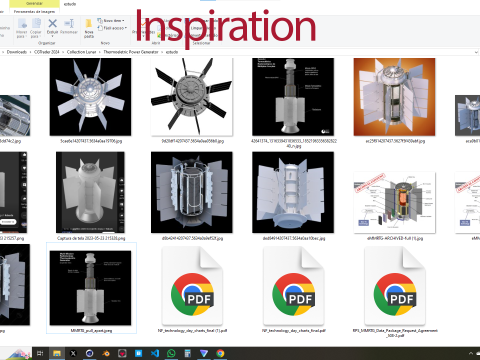Go to Downloads in the address path
This screenshot has height=360, width=480.
point(17,52)
